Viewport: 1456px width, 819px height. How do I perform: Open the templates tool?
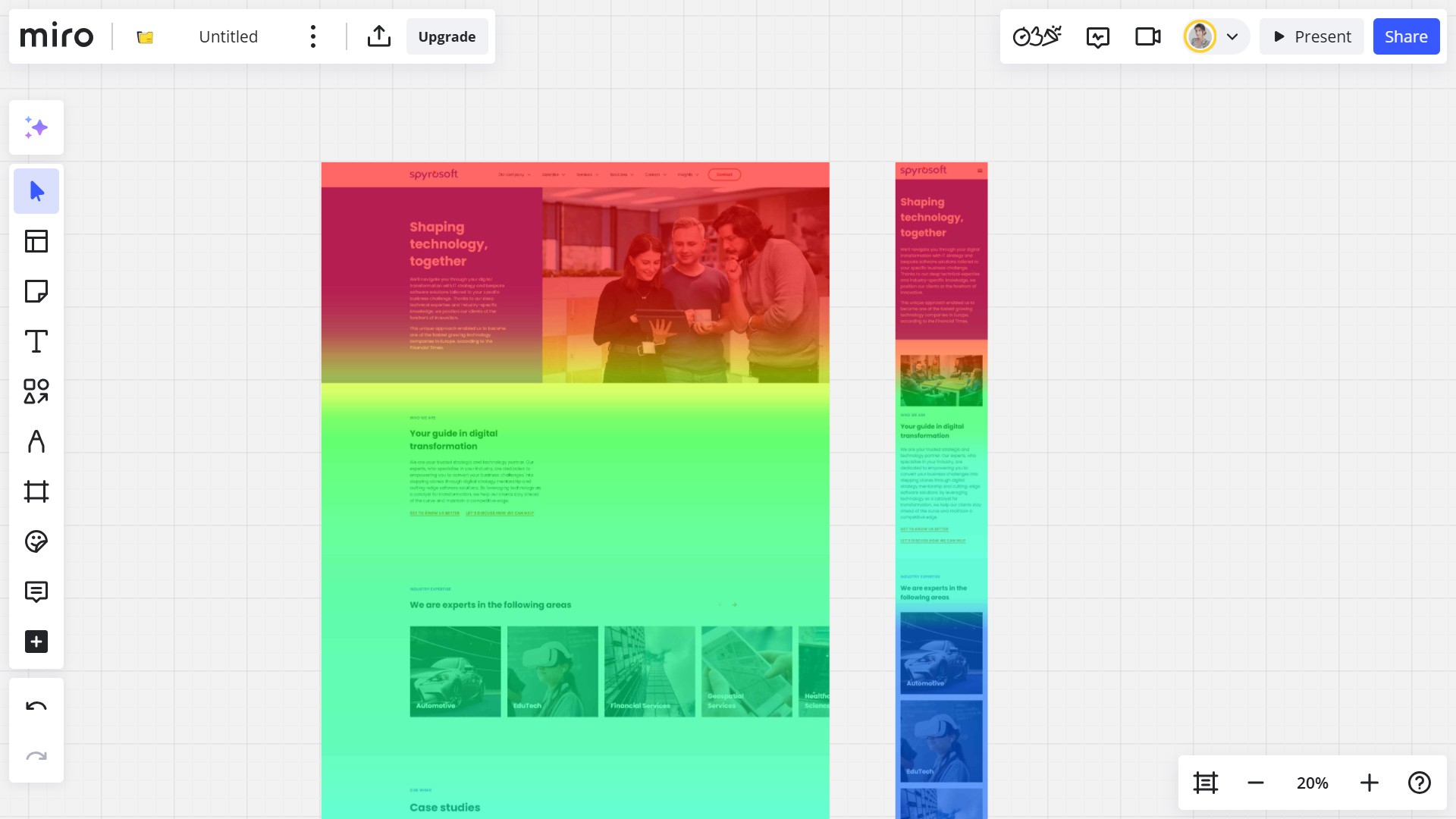pos(36,241)
